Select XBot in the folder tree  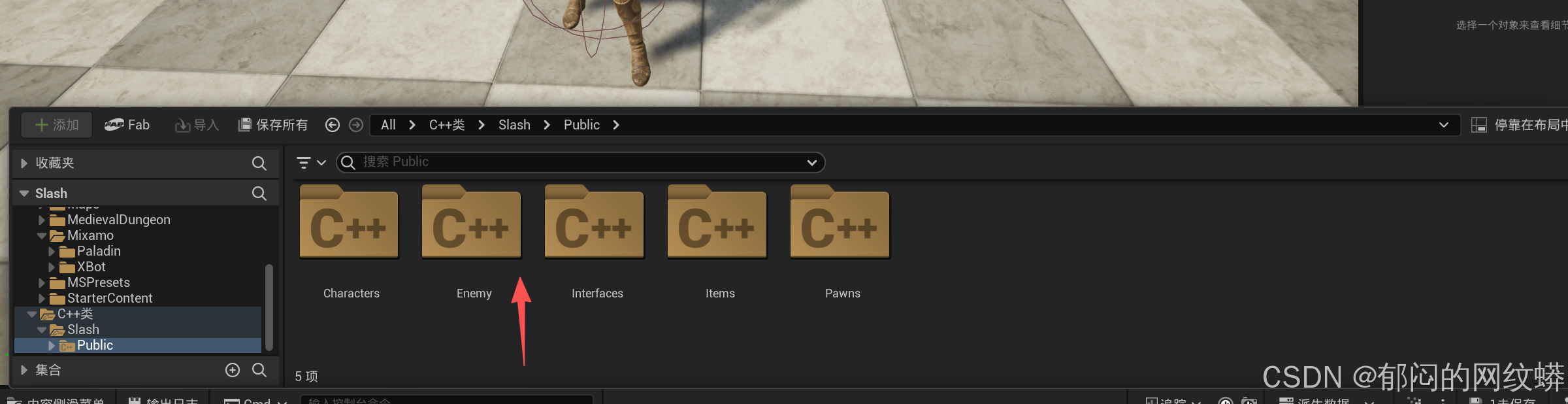(x=91, y=267)
